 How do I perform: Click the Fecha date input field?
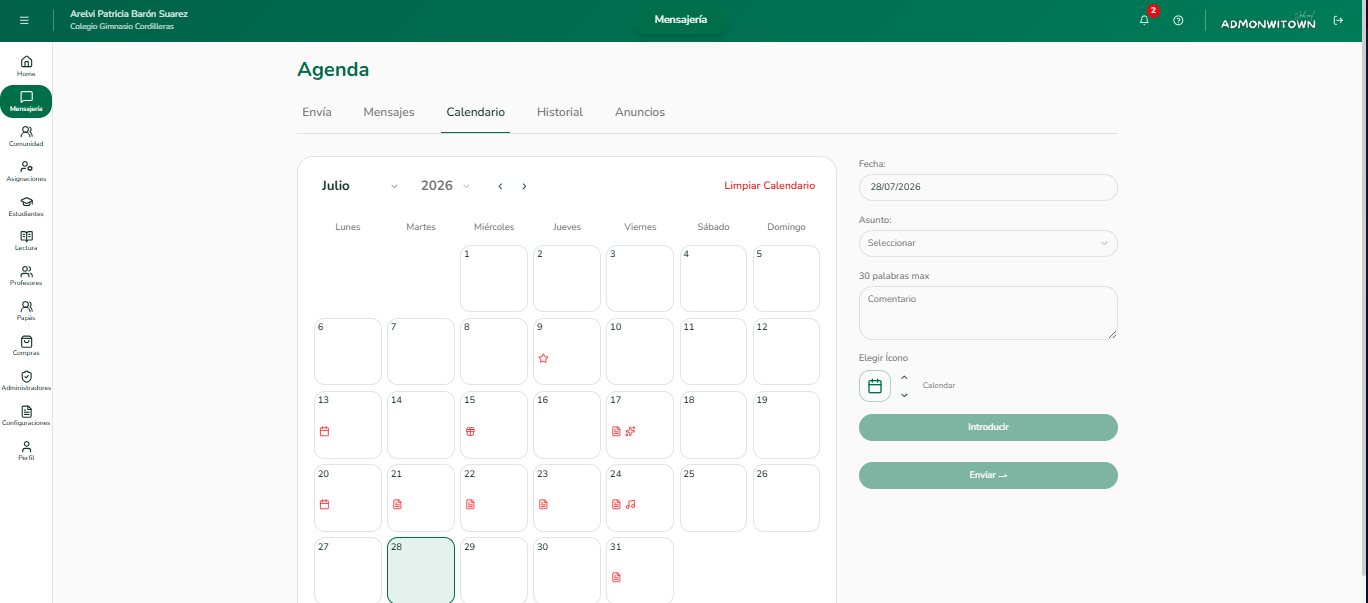click(x=988, y=187)
